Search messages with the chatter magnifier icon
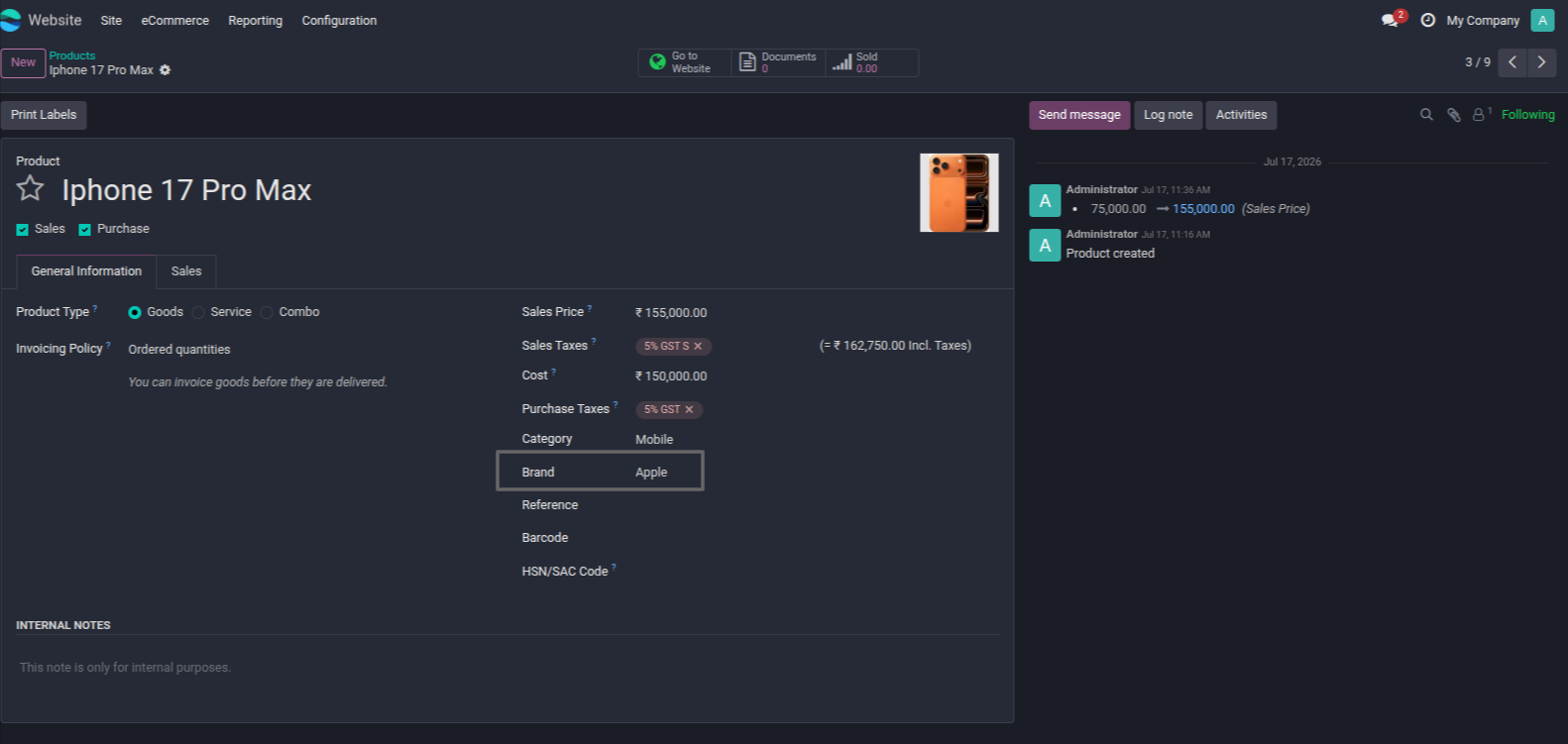This screenshot has width=1568, height=744. point(1426,115)
